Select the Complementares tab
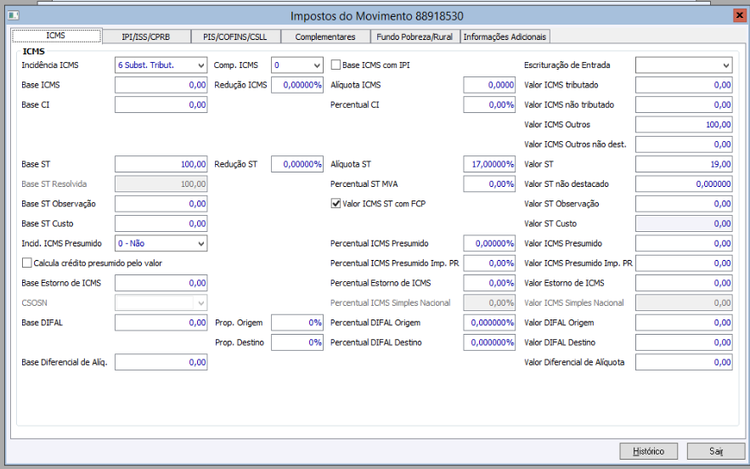Screen dimensions: 750x469 (x=325, y=37)
